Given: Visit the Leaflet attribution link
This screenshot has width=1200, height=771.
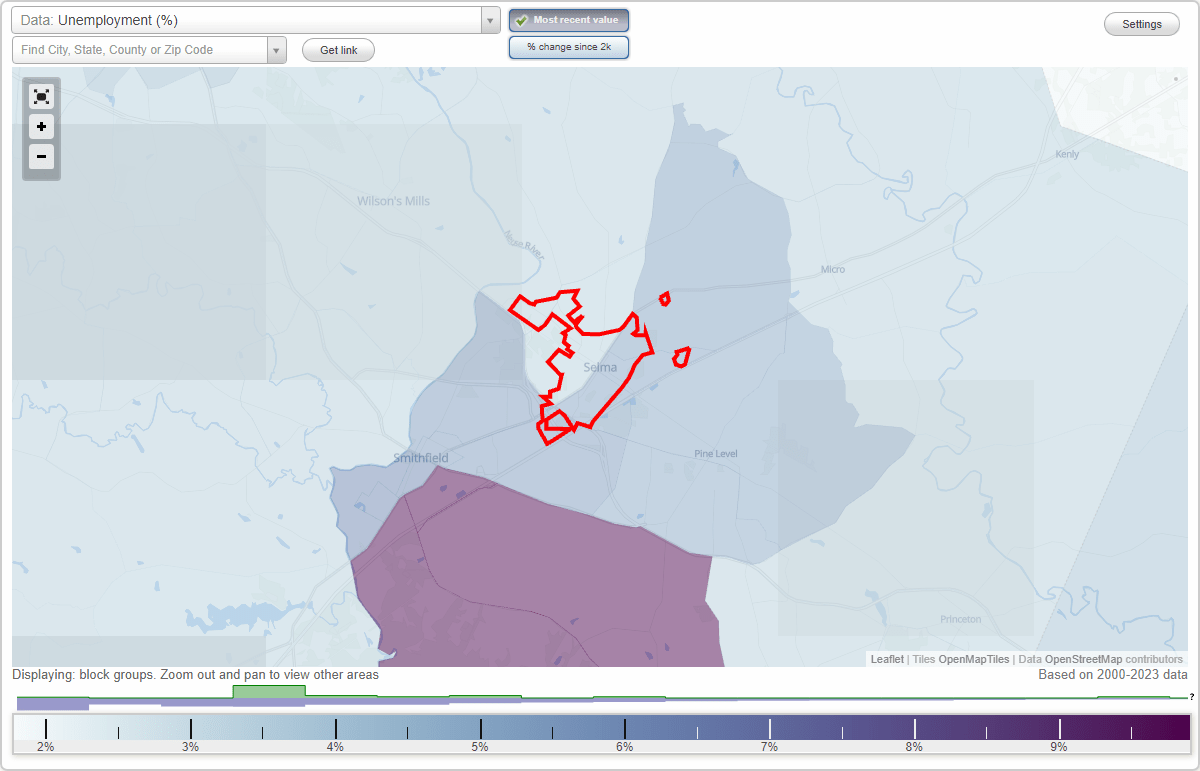Looking at the screenshot, I should tap(886, 659).
